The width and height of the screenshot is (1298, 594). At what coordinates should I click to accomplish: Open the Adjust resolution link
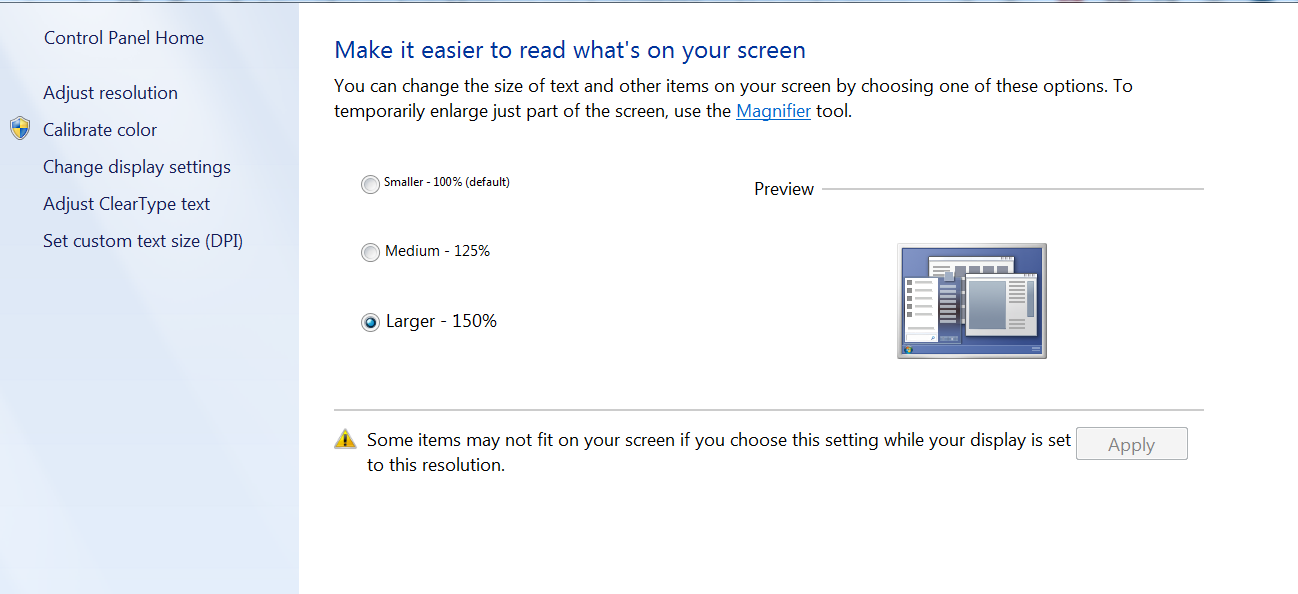(x=110, y=93)
